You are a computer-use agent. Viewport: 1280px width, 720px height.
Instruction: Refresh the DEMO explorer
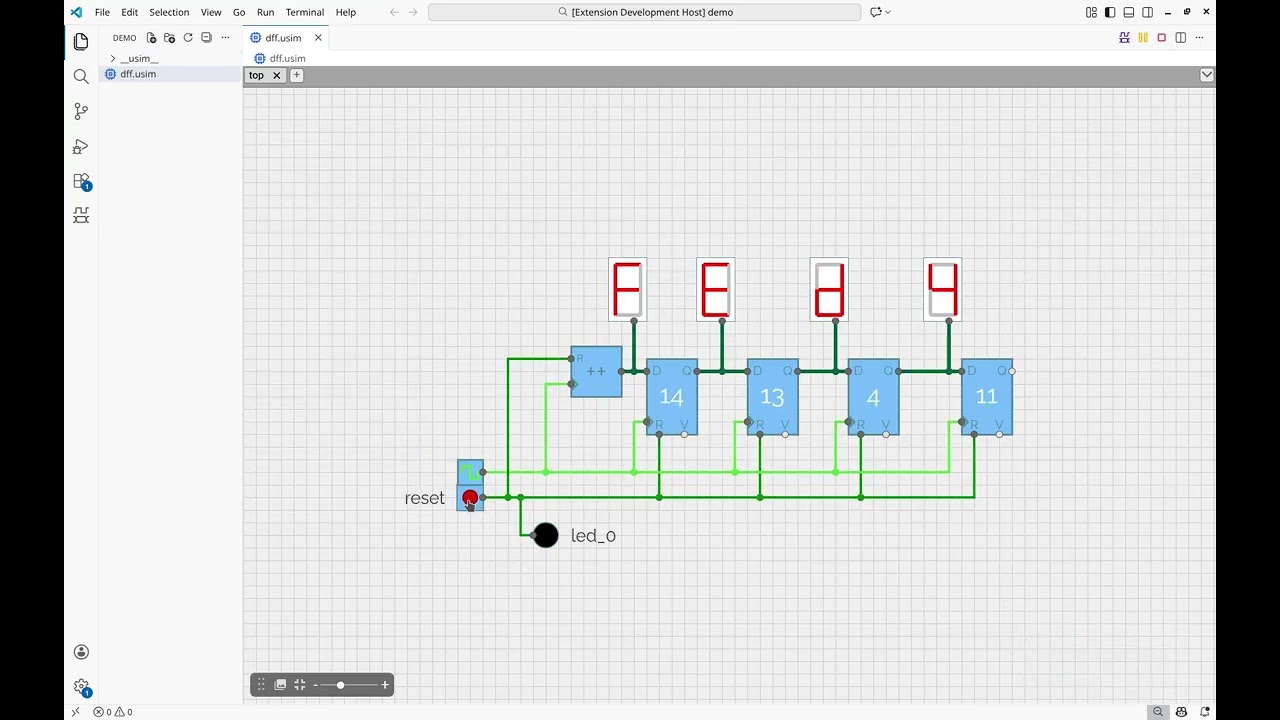(x=188, y=38)
